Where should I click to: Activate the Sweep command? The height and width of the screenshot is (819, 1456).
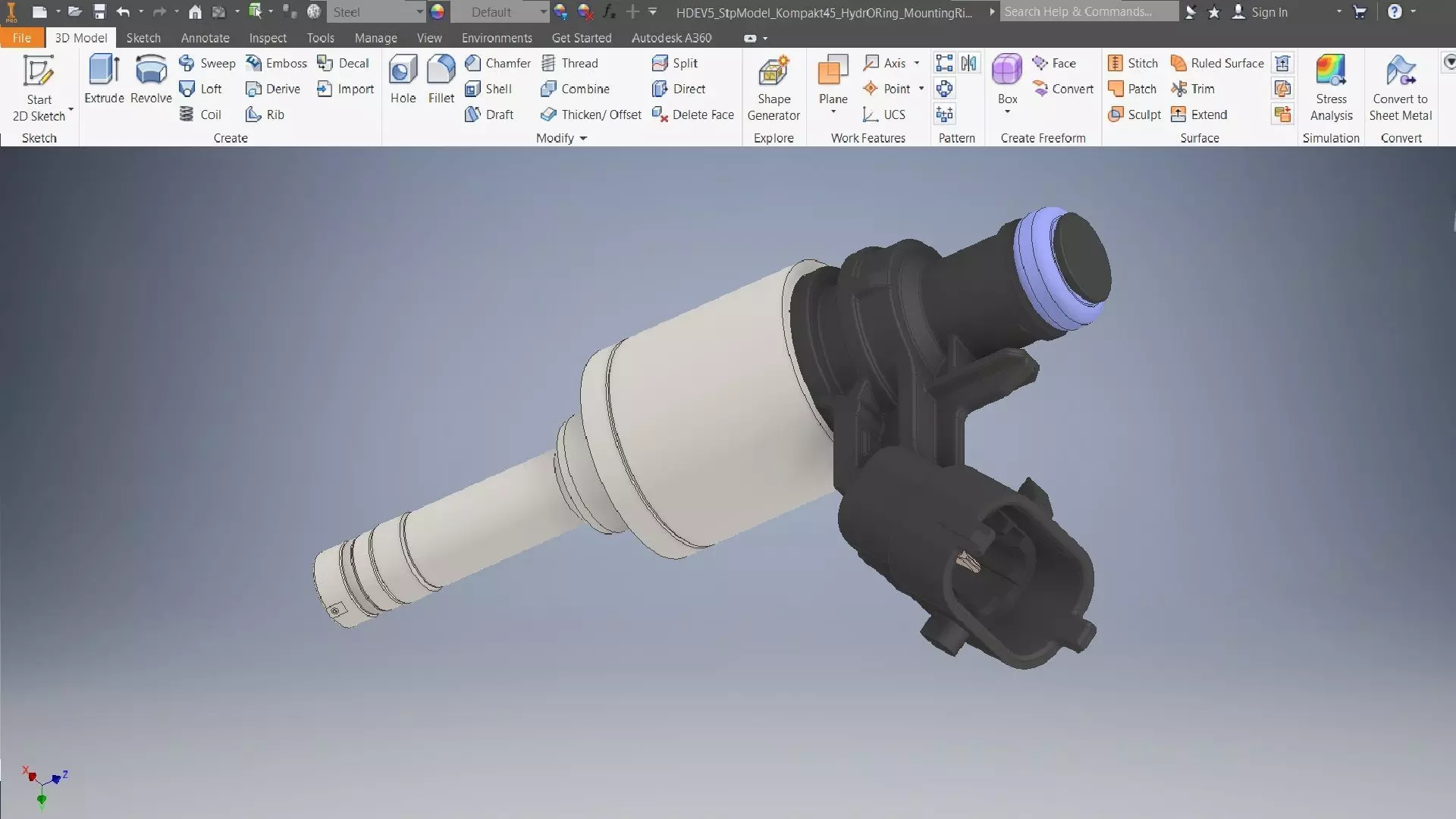(x=207, y=63)
